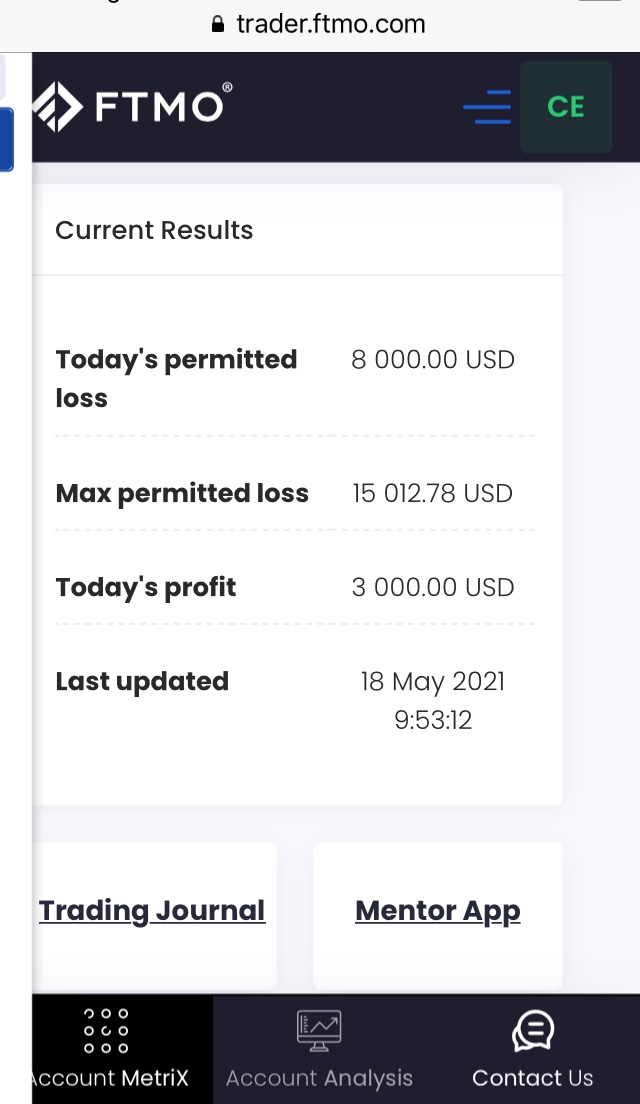Open the CE profile avatar button

click(x=566, y=107)
